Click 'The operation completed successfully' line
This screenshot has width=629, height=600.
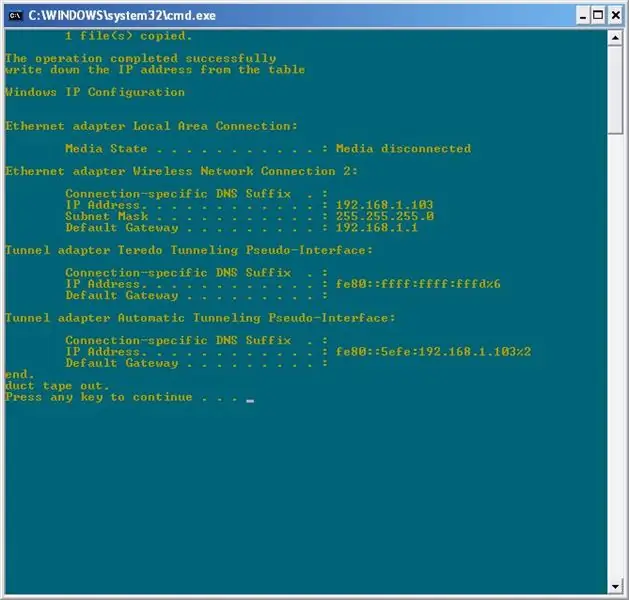click(140, 59)
